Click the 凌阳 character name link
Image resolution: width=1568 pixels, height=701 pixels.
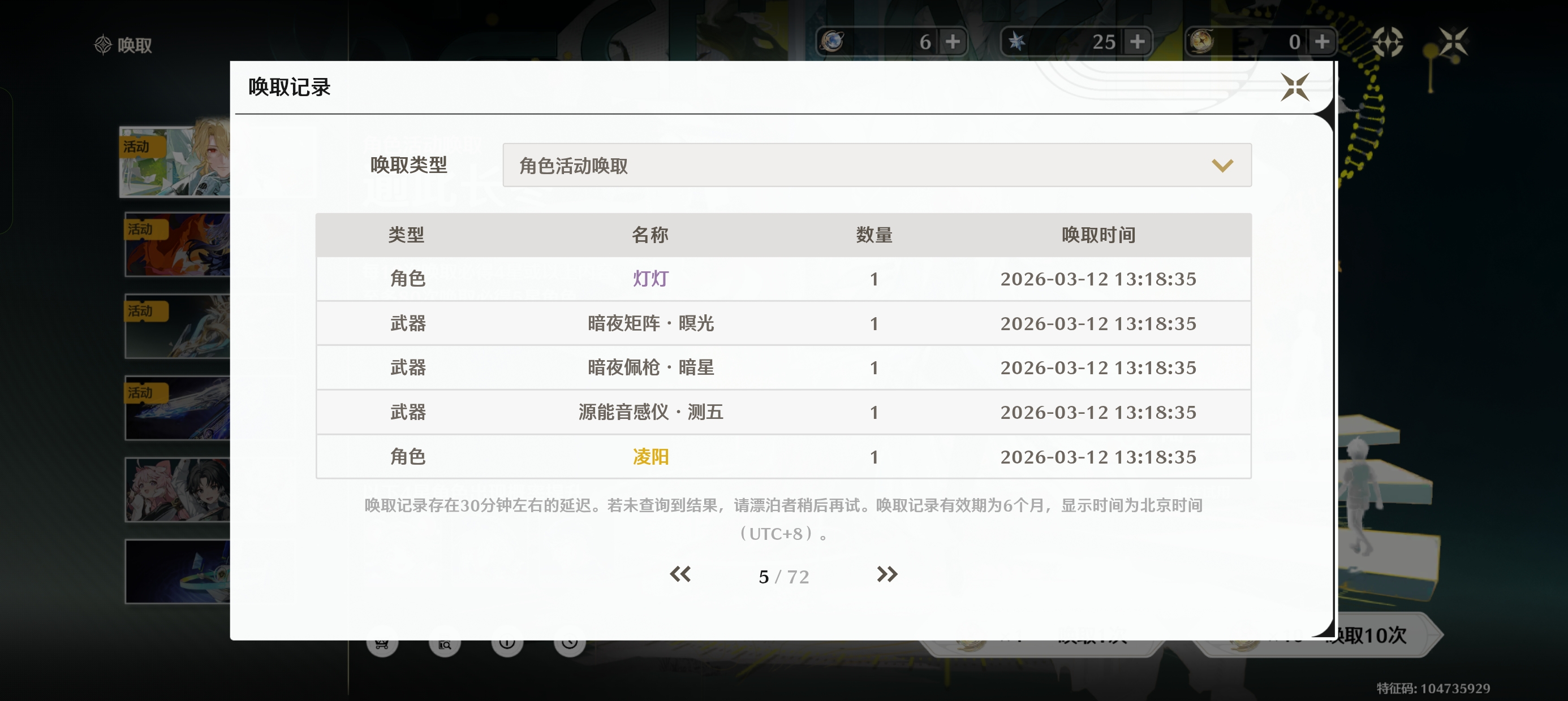coord(650,457)
